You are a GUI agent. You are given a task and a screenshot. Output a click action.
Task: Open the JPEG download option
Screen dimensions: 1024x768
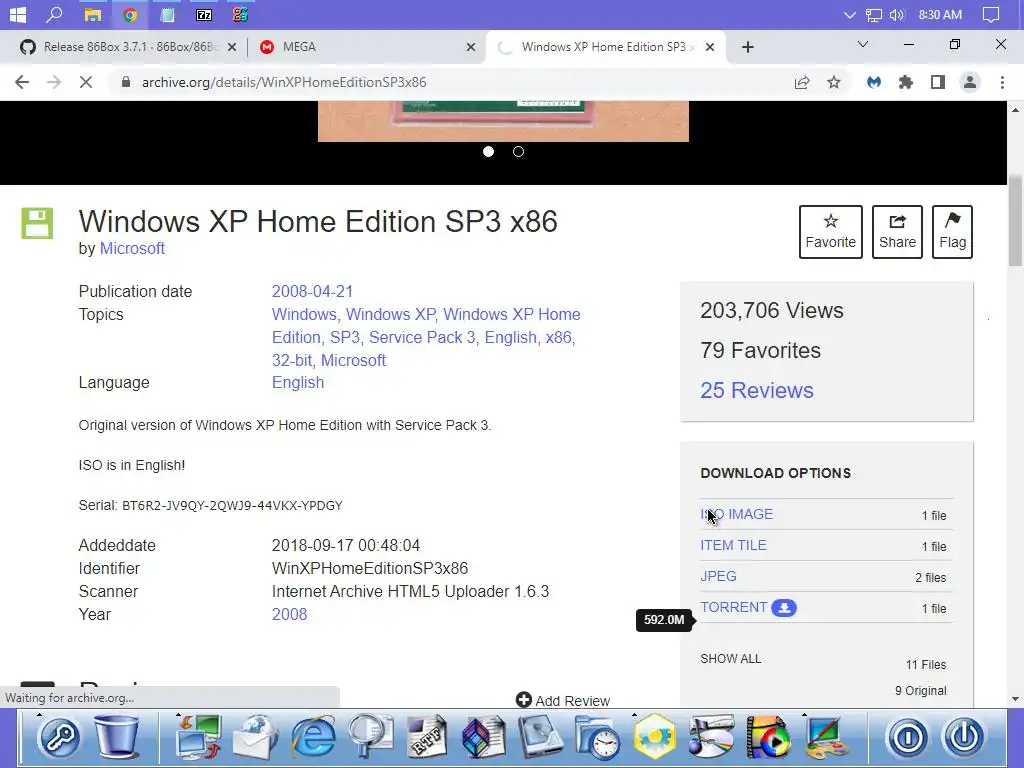point(718,576)
